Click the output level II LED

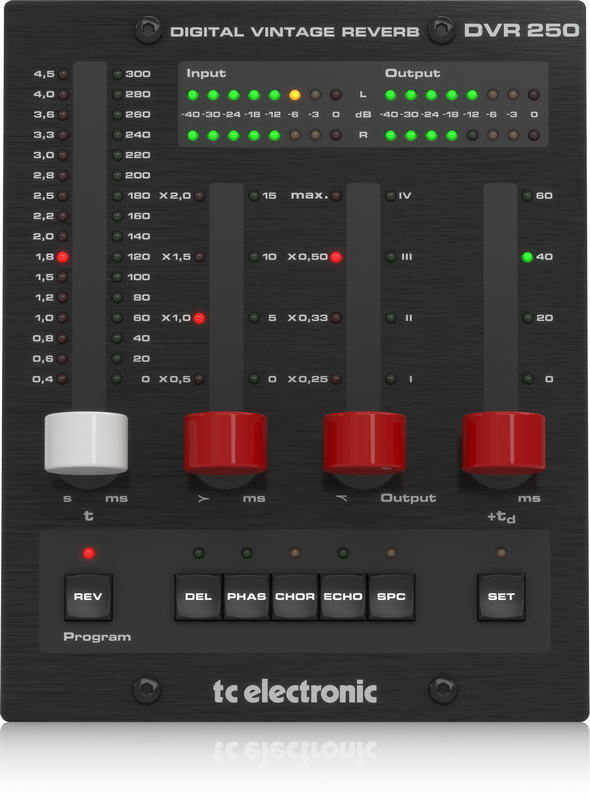pos(390,318)
